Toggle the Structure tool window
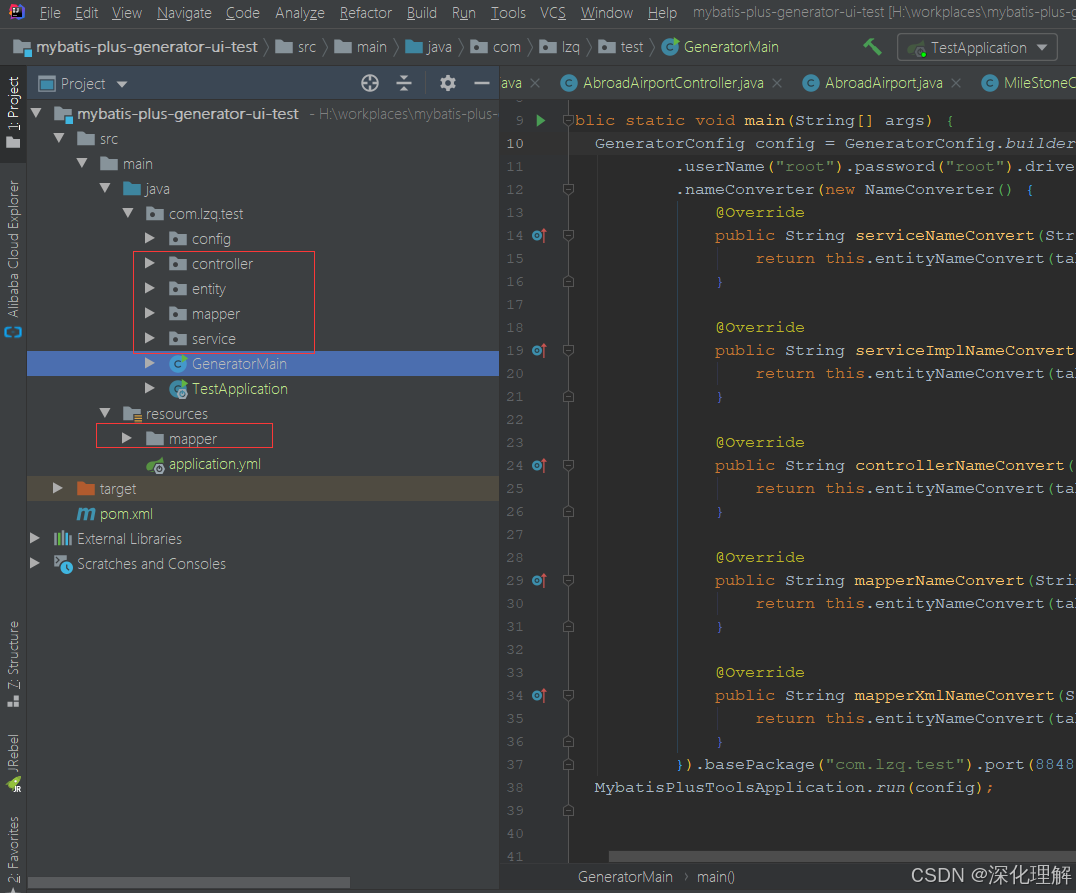The image size is (1076, 893). coord(12,655)
